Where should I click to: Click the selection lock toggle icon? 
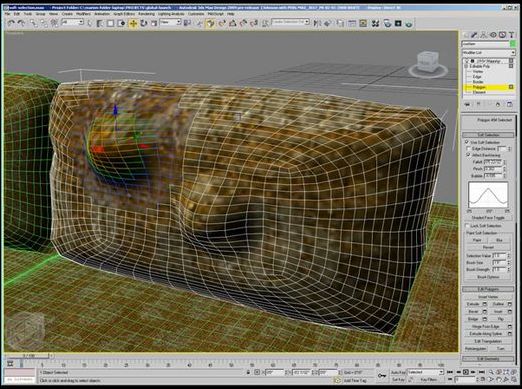248,372
